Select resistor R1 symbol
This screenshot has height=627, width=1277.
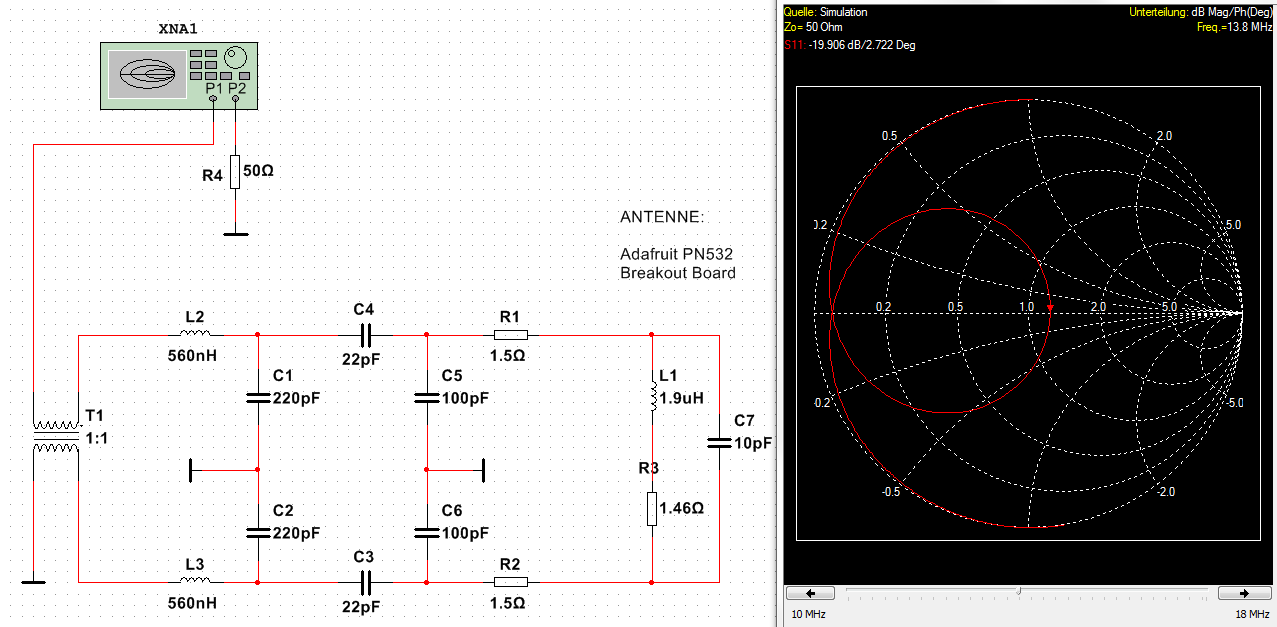point(511,334)
